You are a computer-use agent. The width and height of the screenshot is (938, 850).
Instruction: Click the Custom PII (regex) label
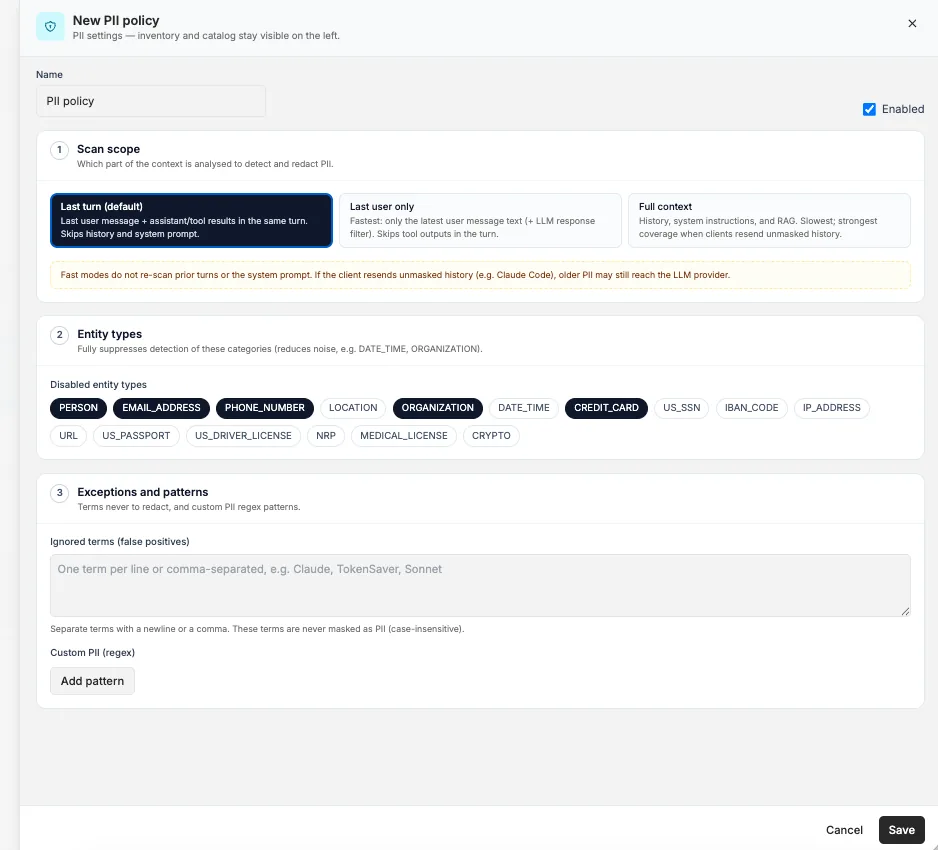92,653
